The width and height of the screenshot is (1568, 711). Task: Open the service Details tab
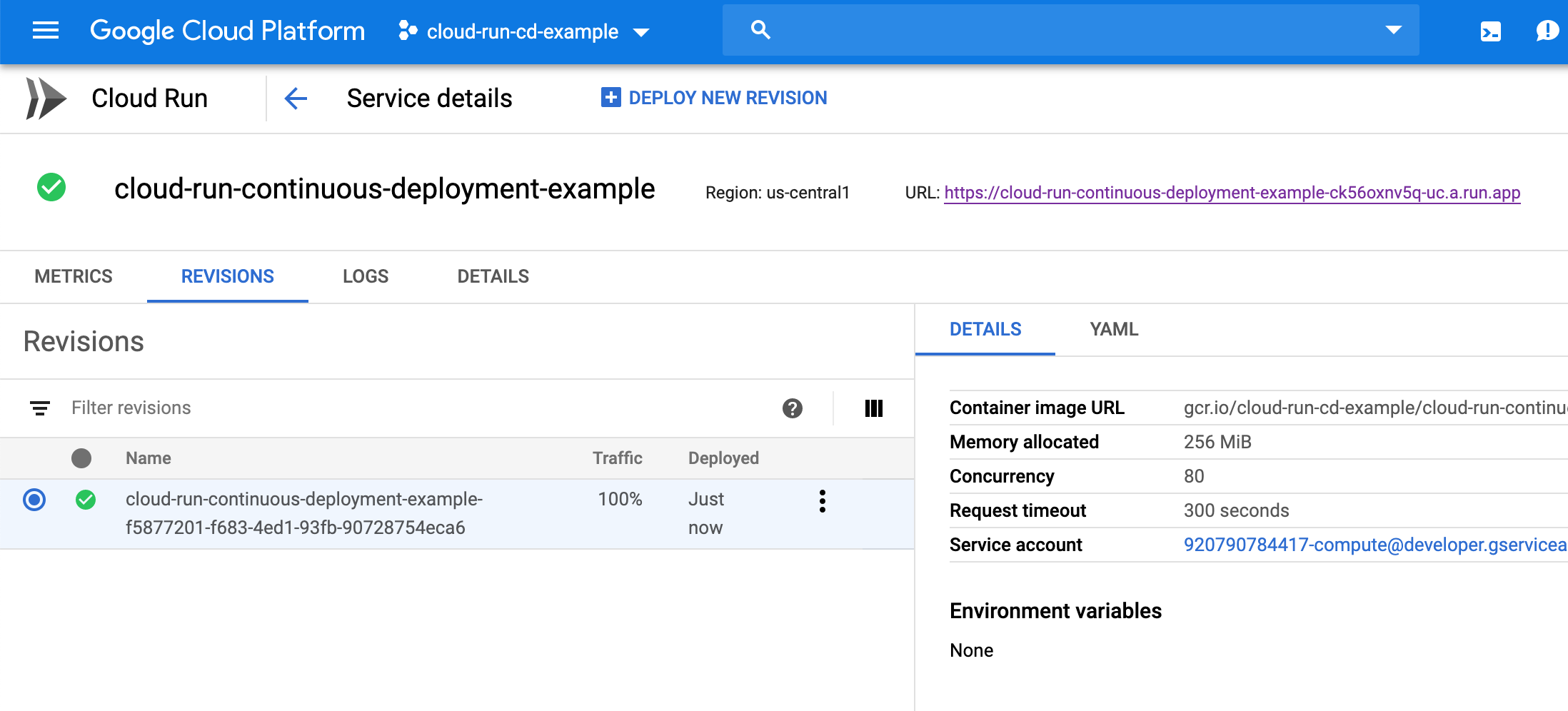(493, 276)
